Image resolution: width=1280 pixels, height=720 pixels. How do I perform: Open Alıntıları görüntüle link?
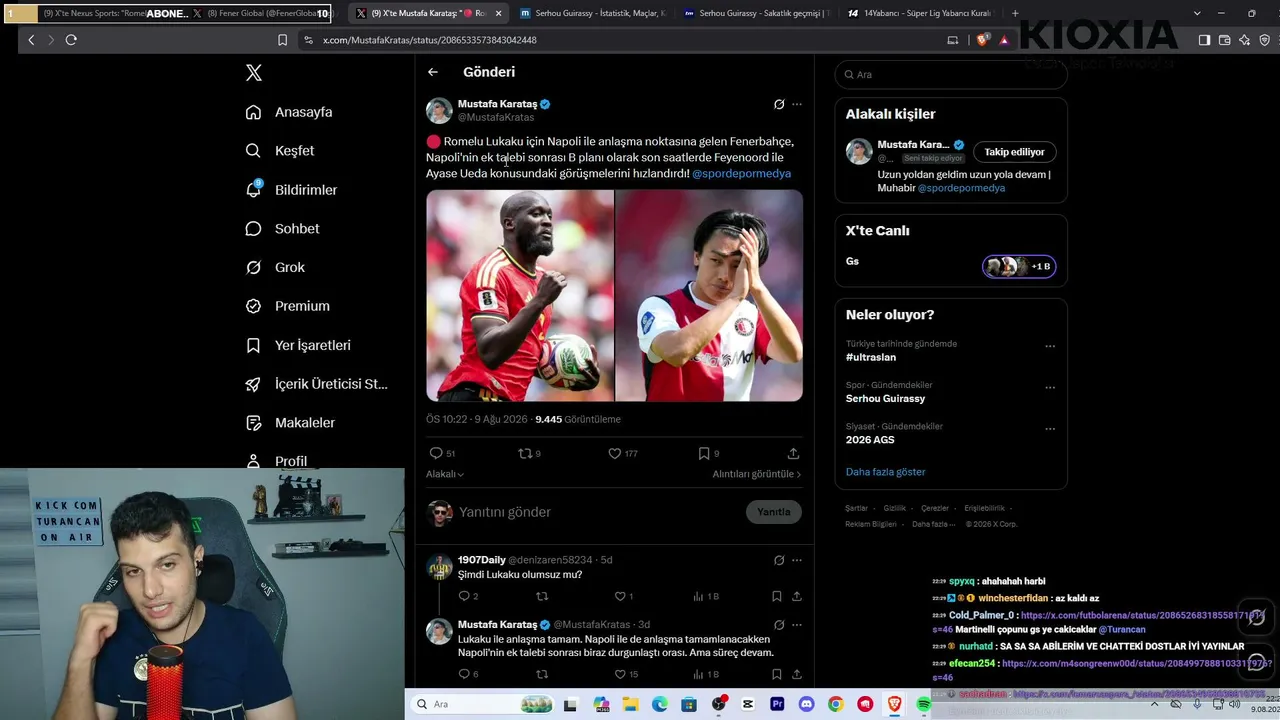pyautogui.click(x=757, y=474)
